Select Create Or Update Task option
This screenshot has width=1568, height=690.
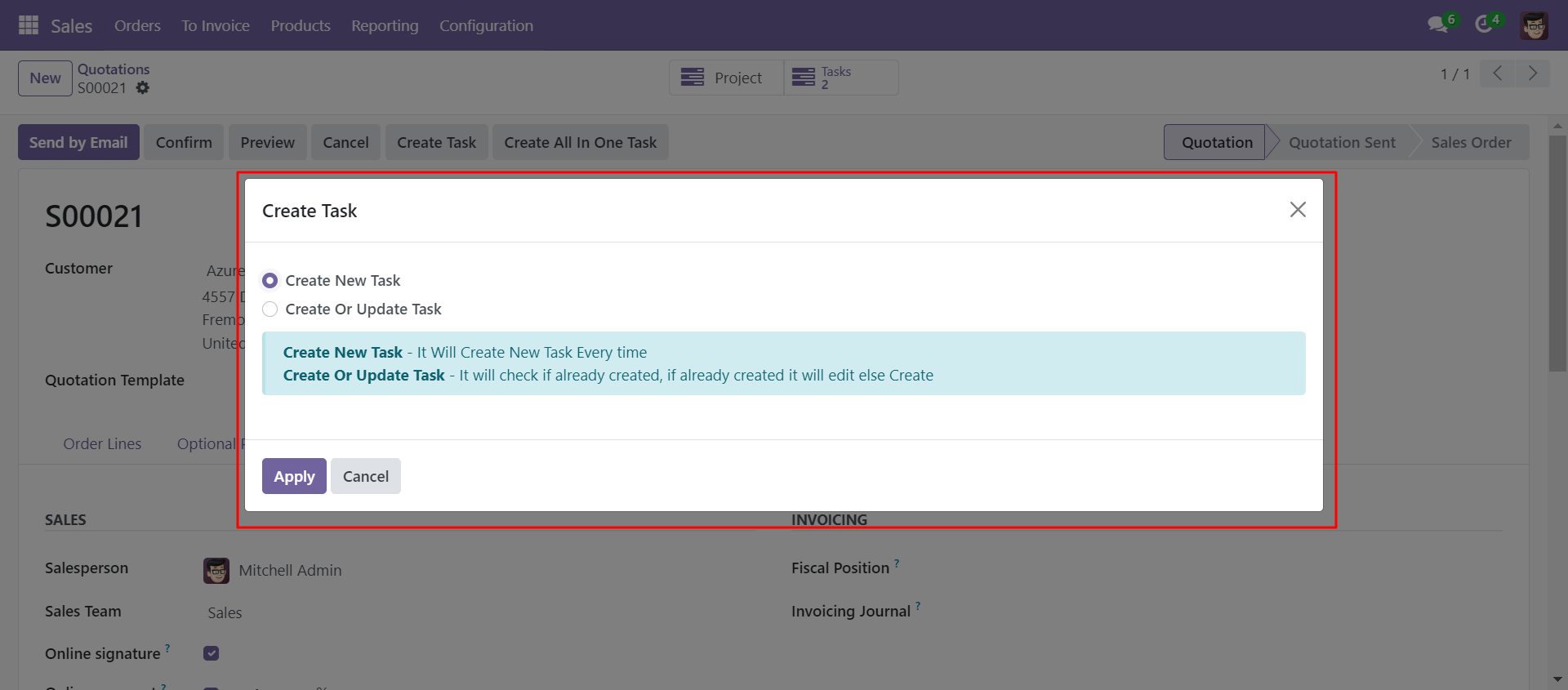pos(269,309)
